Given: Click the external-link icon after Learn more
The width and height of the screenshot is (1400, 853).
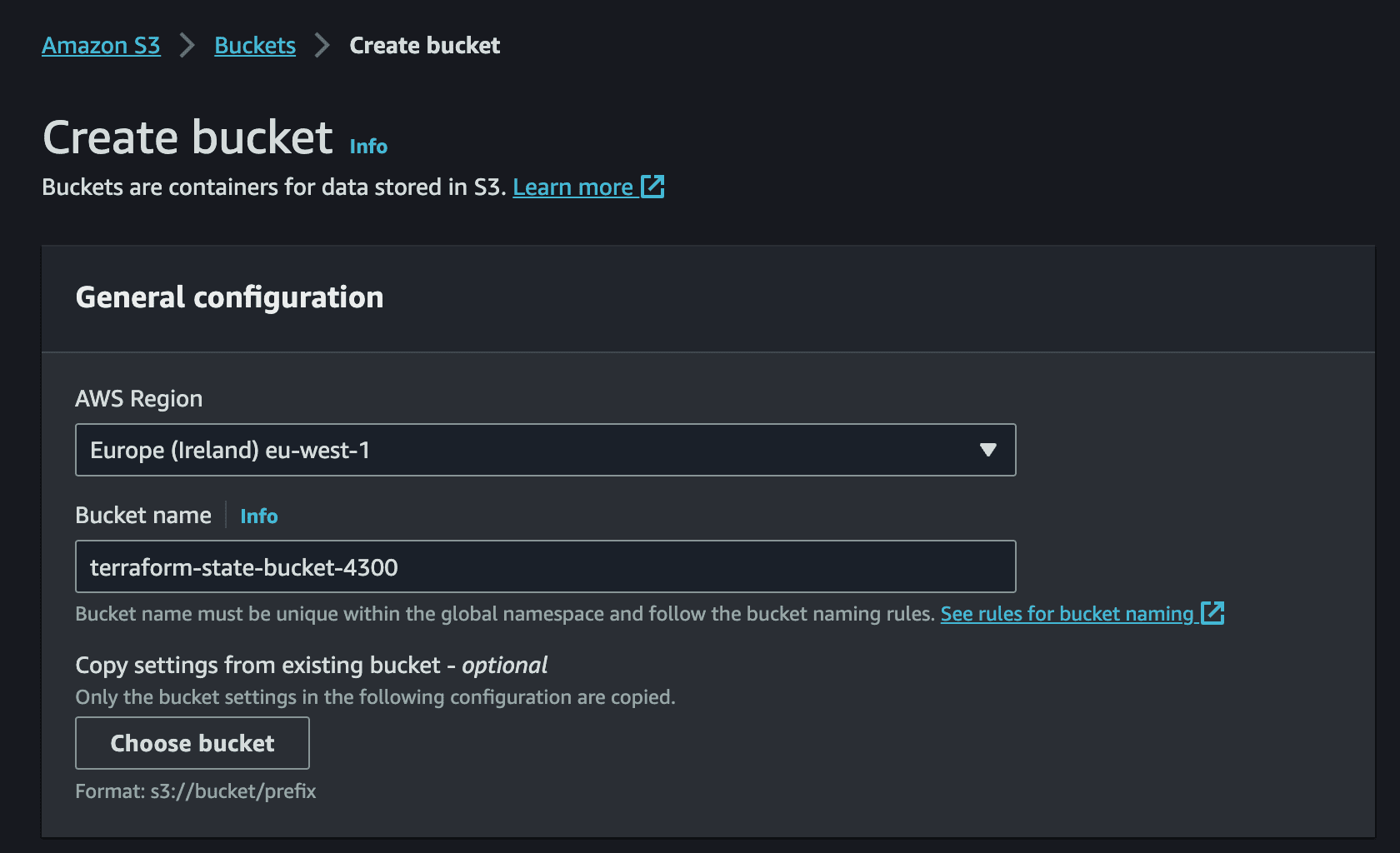Looking at the screenshot, I should (x=652, y=186).
